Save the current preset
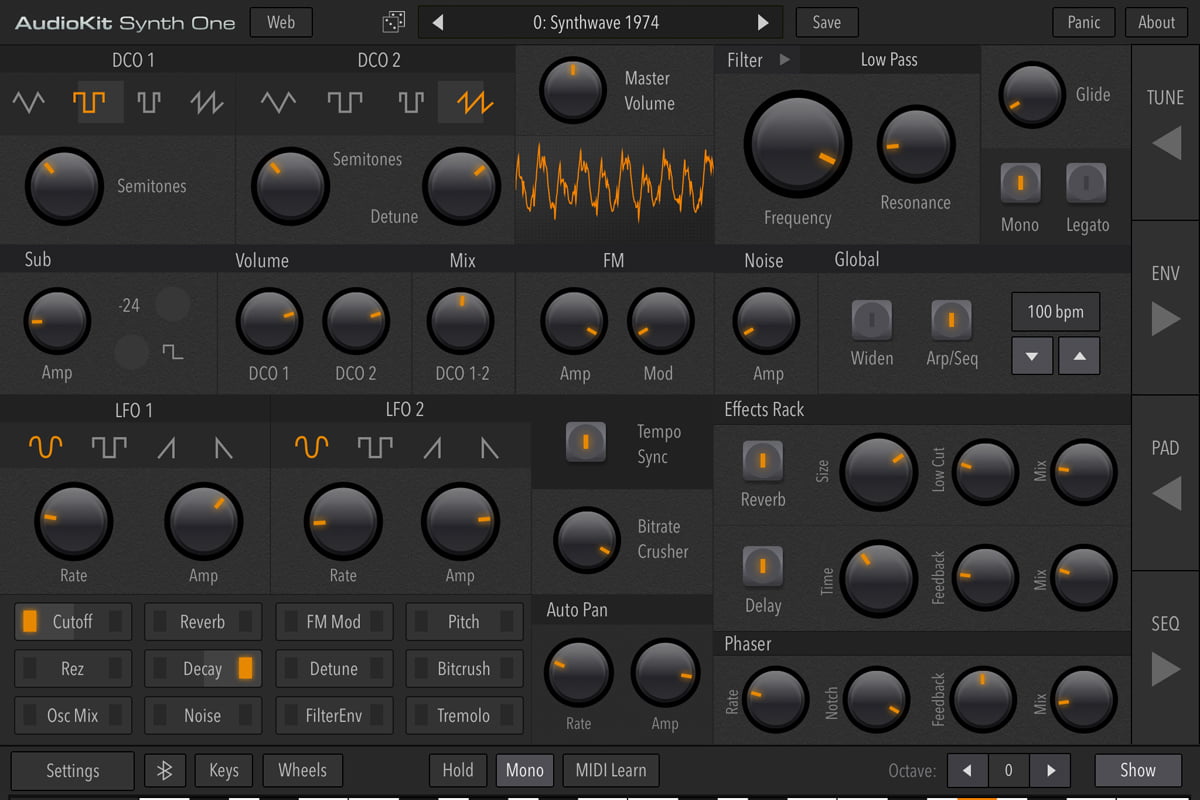Screen dimensions: 1200x800 pyautogui.click(x=827, y=22)
